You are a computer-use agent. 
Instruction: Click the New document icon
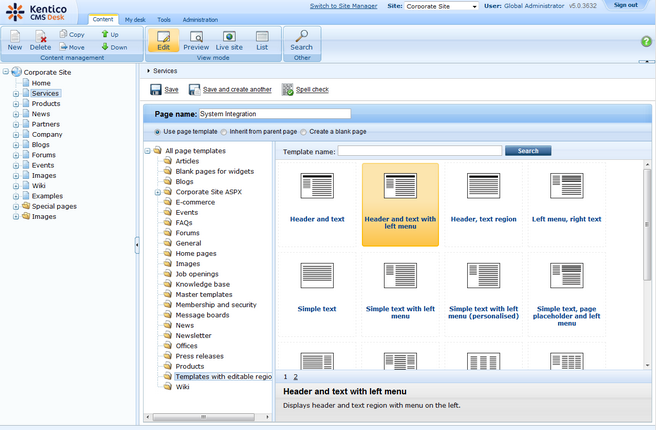click(x=15, y=39)
